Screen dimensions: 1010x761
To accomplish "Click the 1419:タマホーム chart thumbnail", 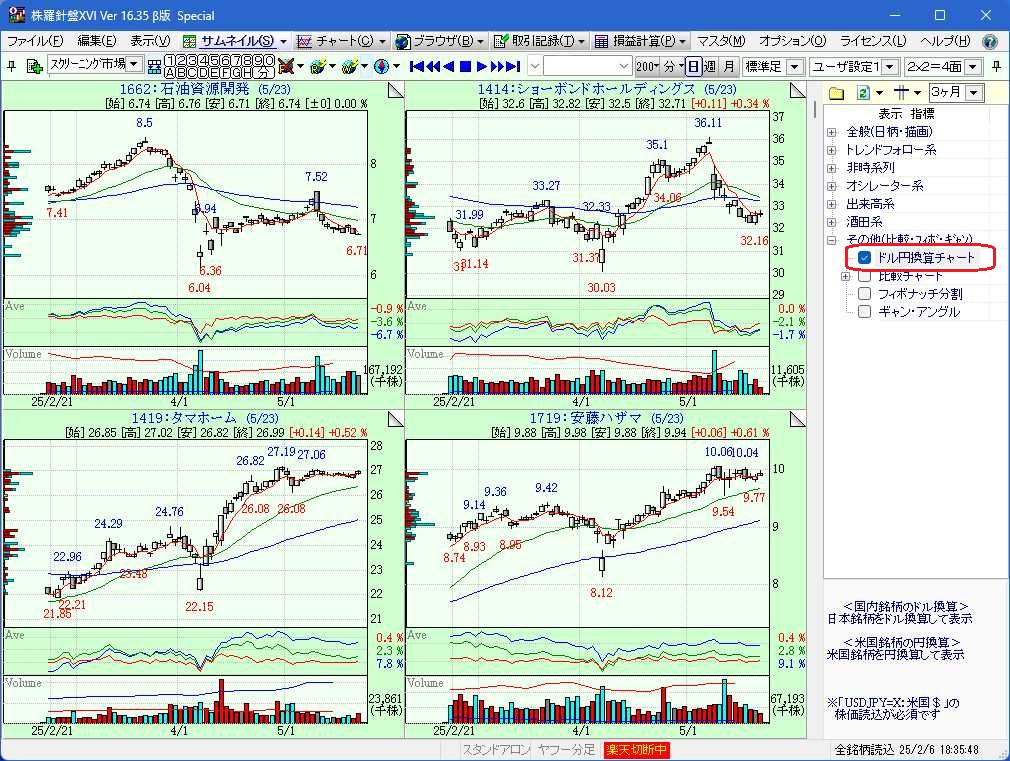I will [204, 573].
